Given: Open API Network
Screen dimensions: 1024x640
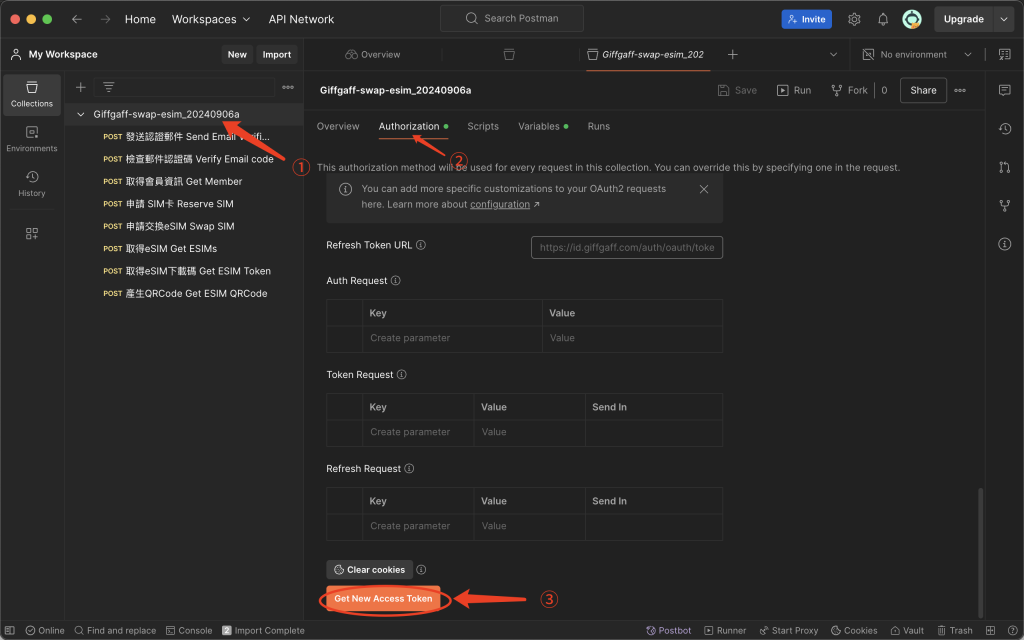Looking at the screenshot, I should point(301,19).
